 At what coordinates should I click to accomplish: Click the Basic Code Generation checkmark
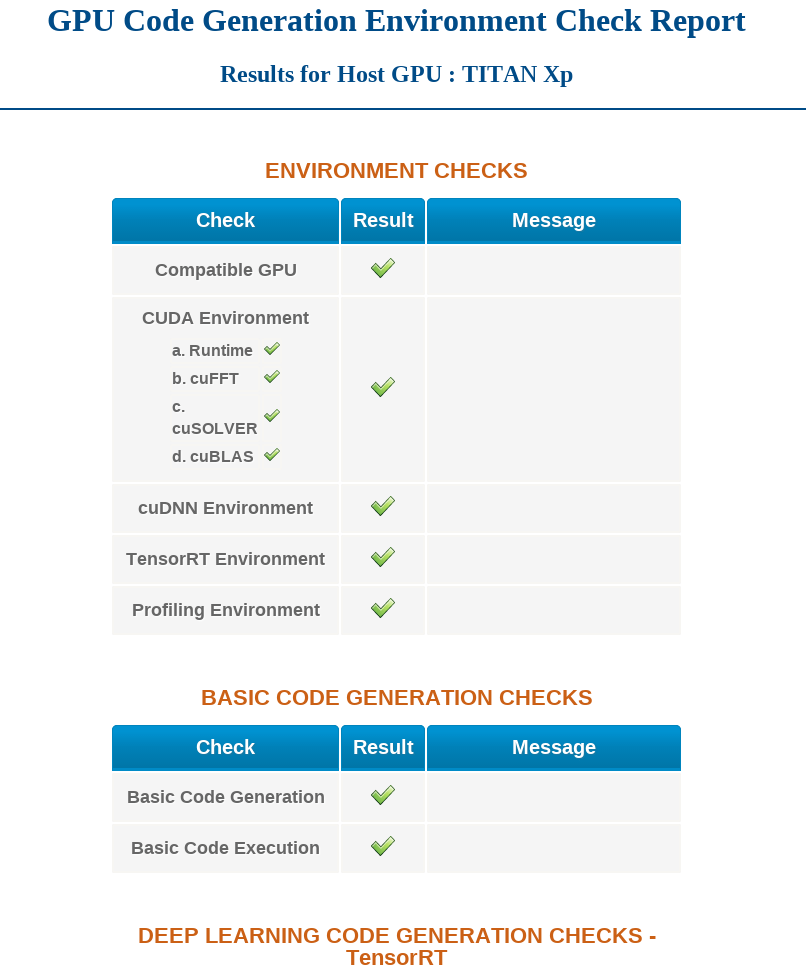click(x=382, y=795)
